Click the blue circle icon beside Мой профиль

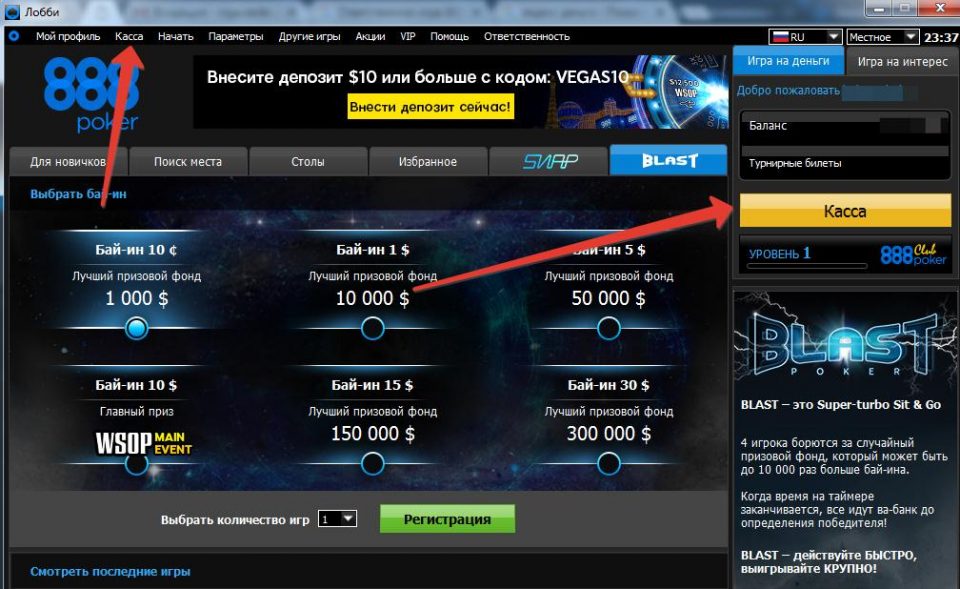(13, 36)
